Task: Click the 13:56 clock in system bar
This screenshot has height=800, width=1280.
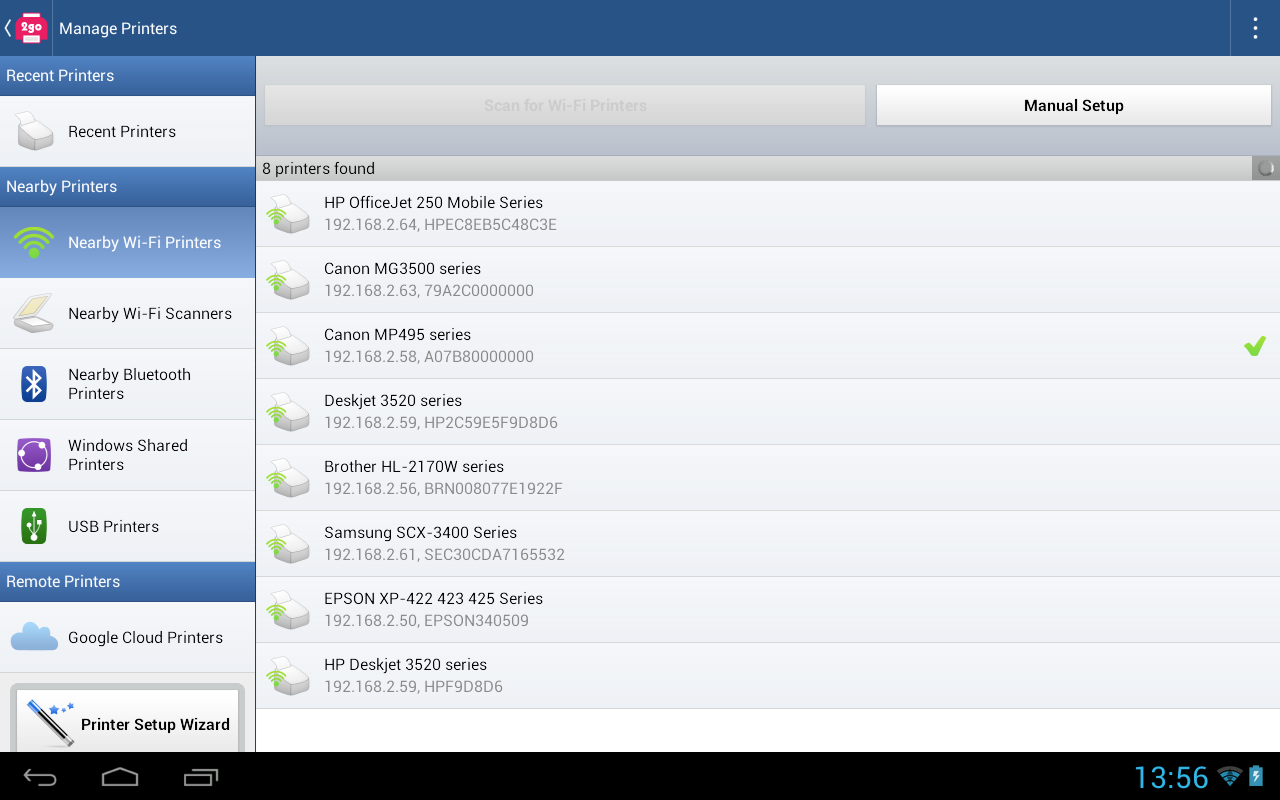Action: coord(1171,777)
